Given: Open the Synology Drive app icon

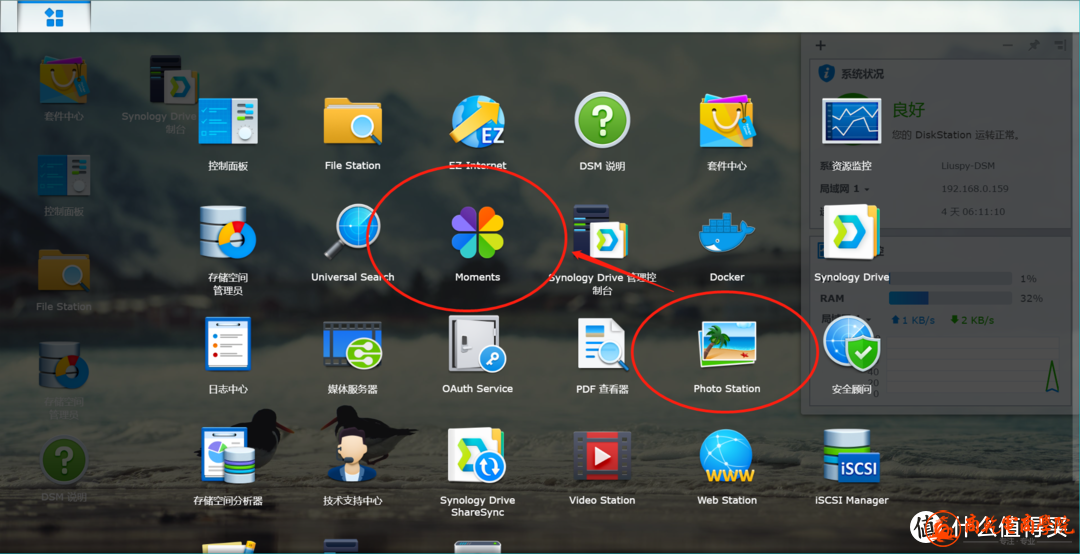Looking at the screenshot, I should coord(851,232).
